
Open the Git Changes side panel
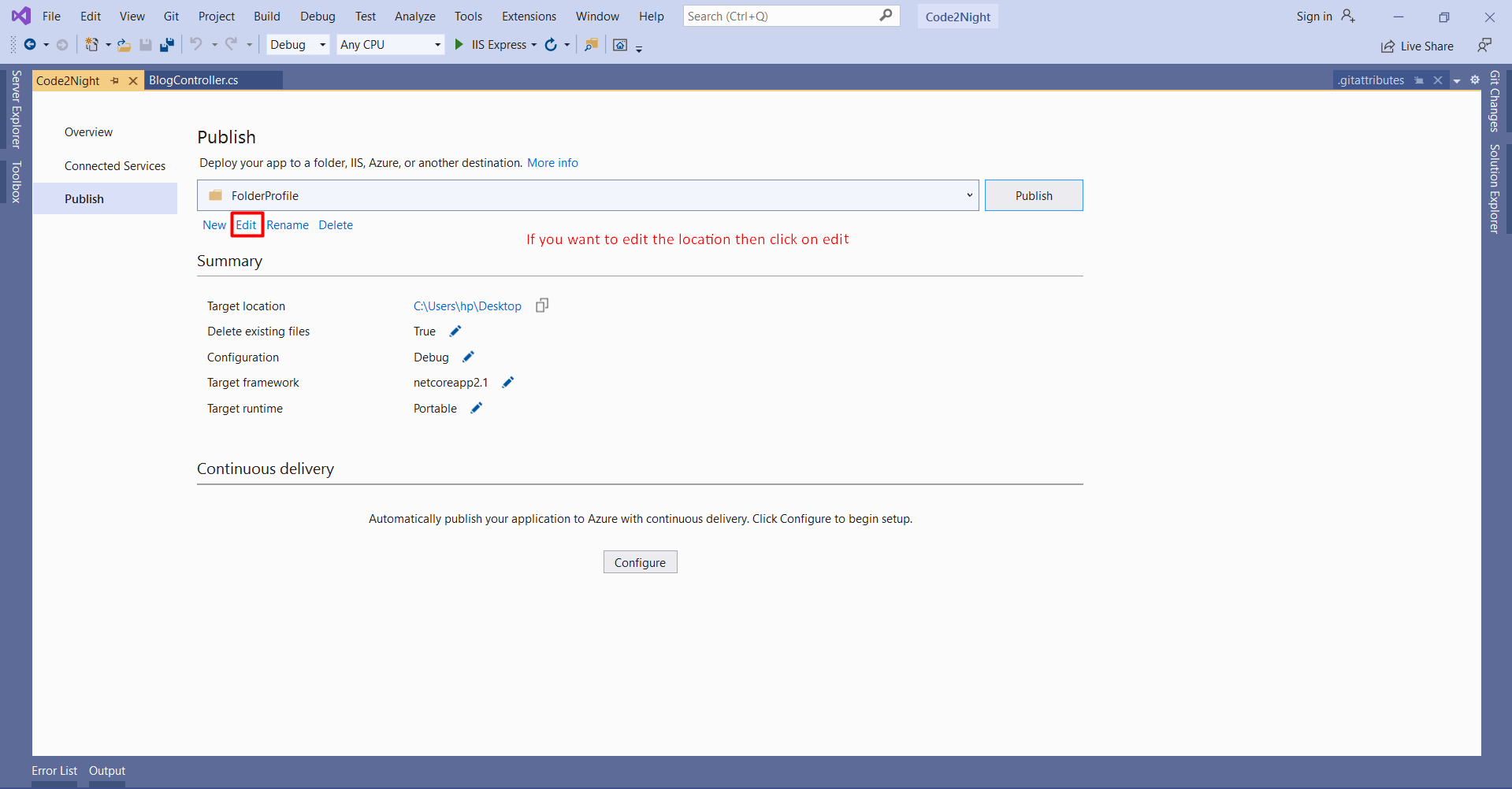coord(1494,101)
